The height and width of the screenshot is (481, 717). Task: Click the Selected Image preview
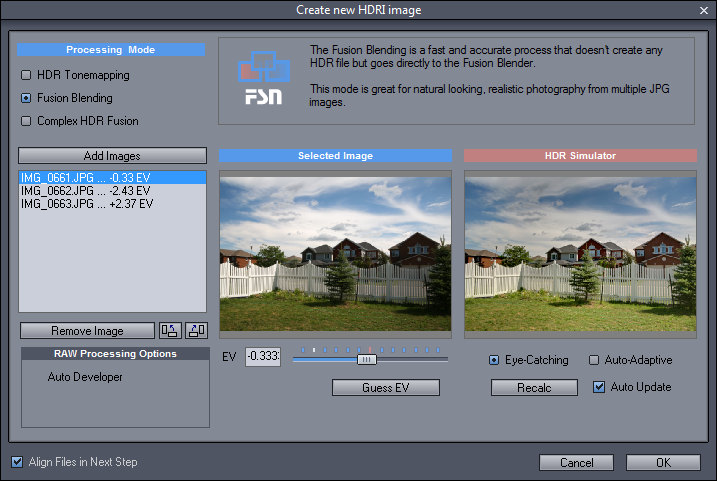click(x=335, y=254)
